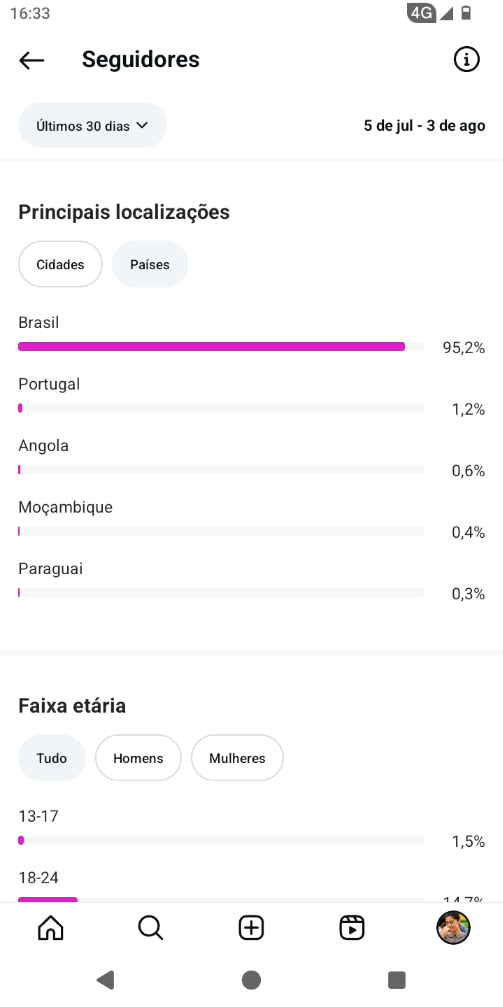Go back using the arrow icon
The height and width of the screenshot is (1007, 503).
point(31,60)
